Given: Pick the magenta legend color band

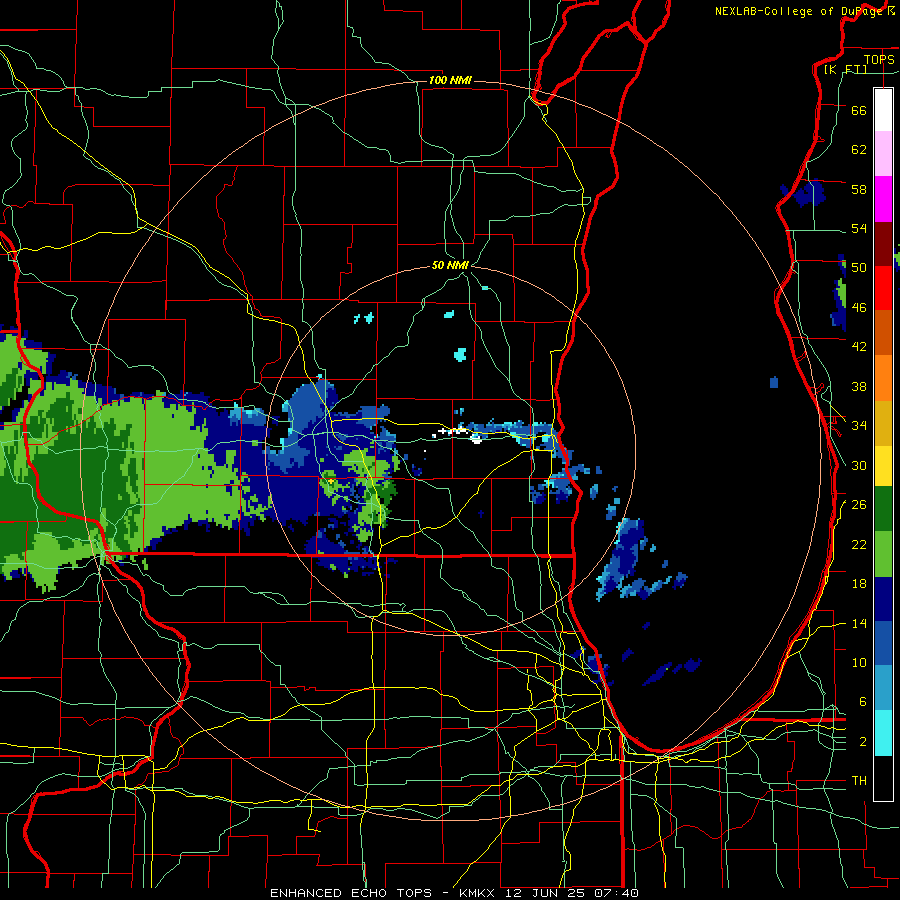Looking at the screenshot, I should point(883,199).
